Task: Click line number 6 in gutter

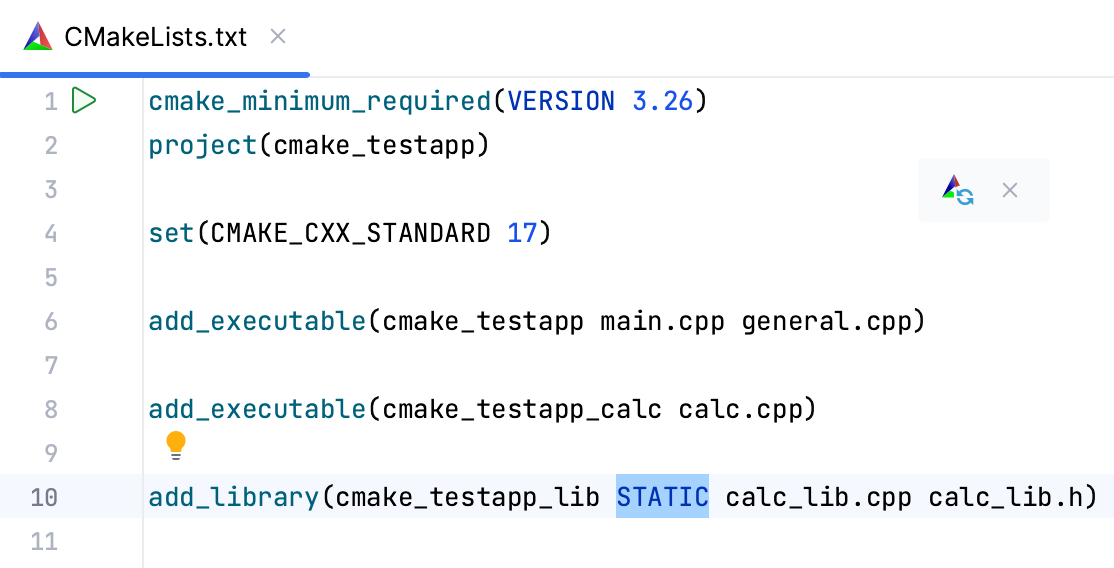Action: 51,321
